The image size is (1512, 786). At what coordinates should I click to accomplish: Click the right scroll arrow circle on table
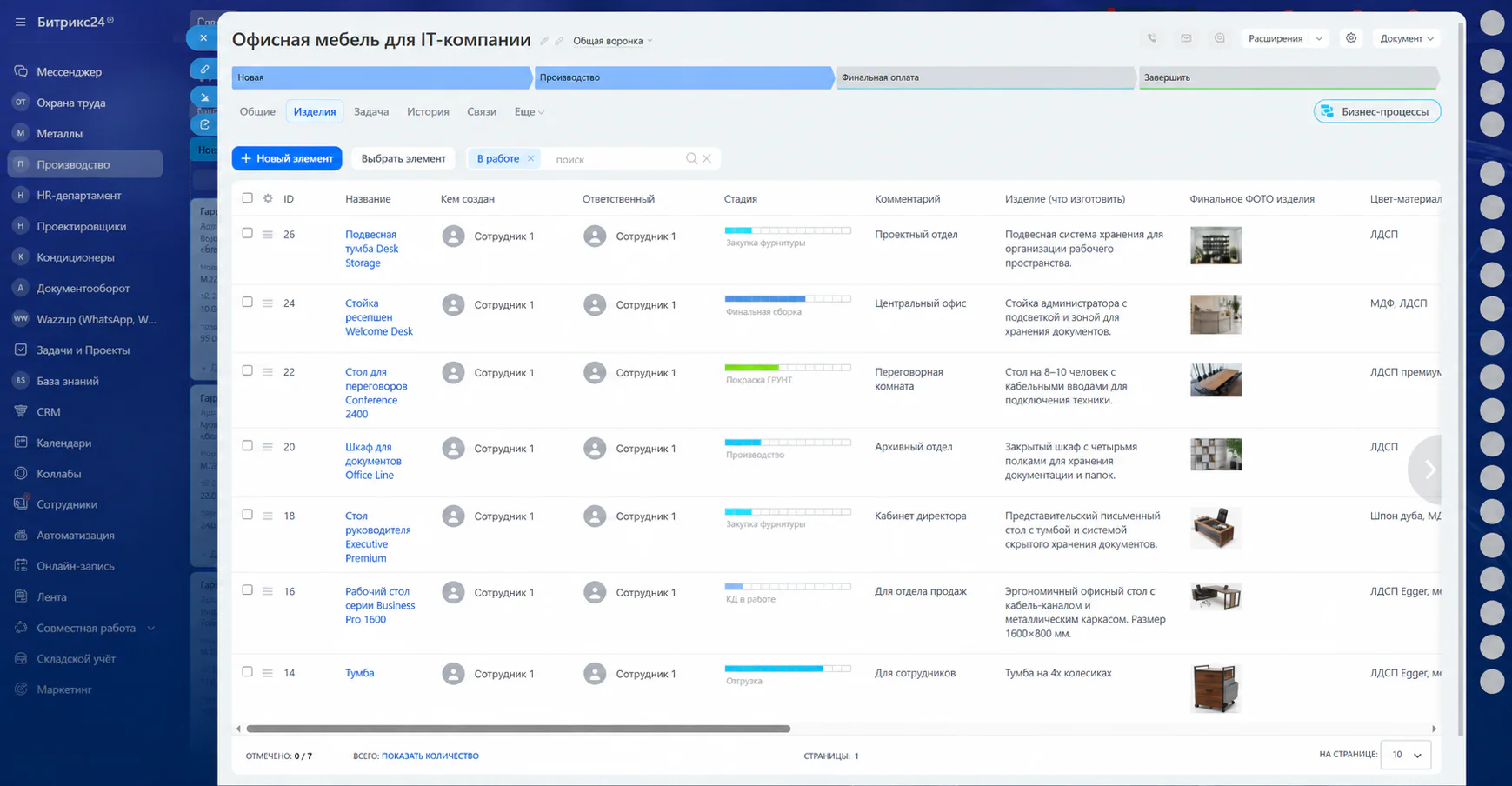1427,470
